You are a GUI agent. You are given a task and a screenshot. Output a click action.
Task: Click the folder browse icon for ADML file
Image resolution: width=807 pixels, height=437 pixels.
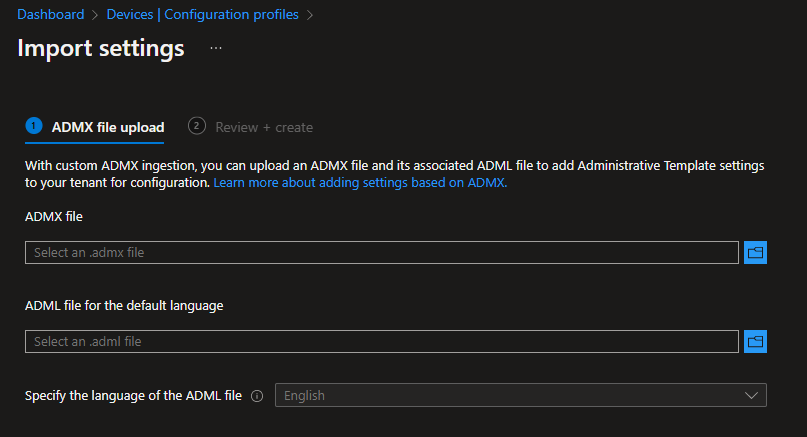[756, 342]
